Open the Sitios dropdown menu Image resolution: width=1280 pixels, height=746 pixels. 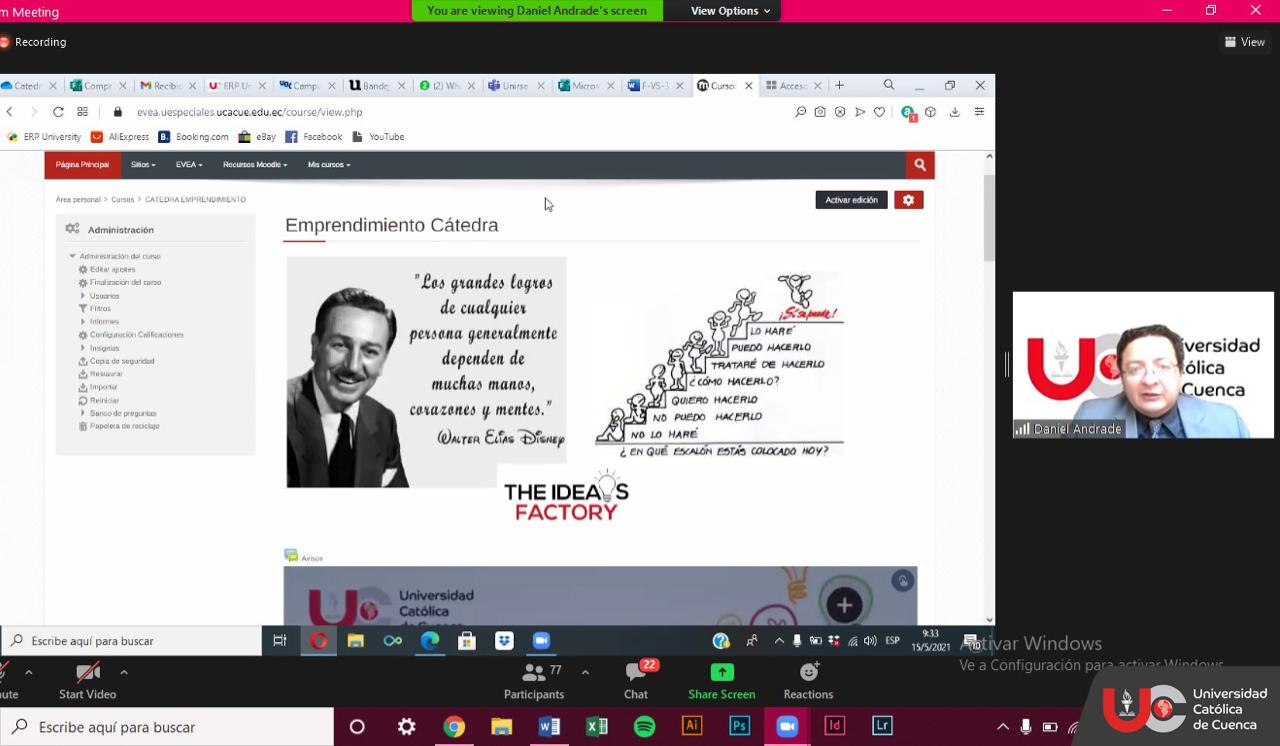pyautogui.click(x=143, y=165)
